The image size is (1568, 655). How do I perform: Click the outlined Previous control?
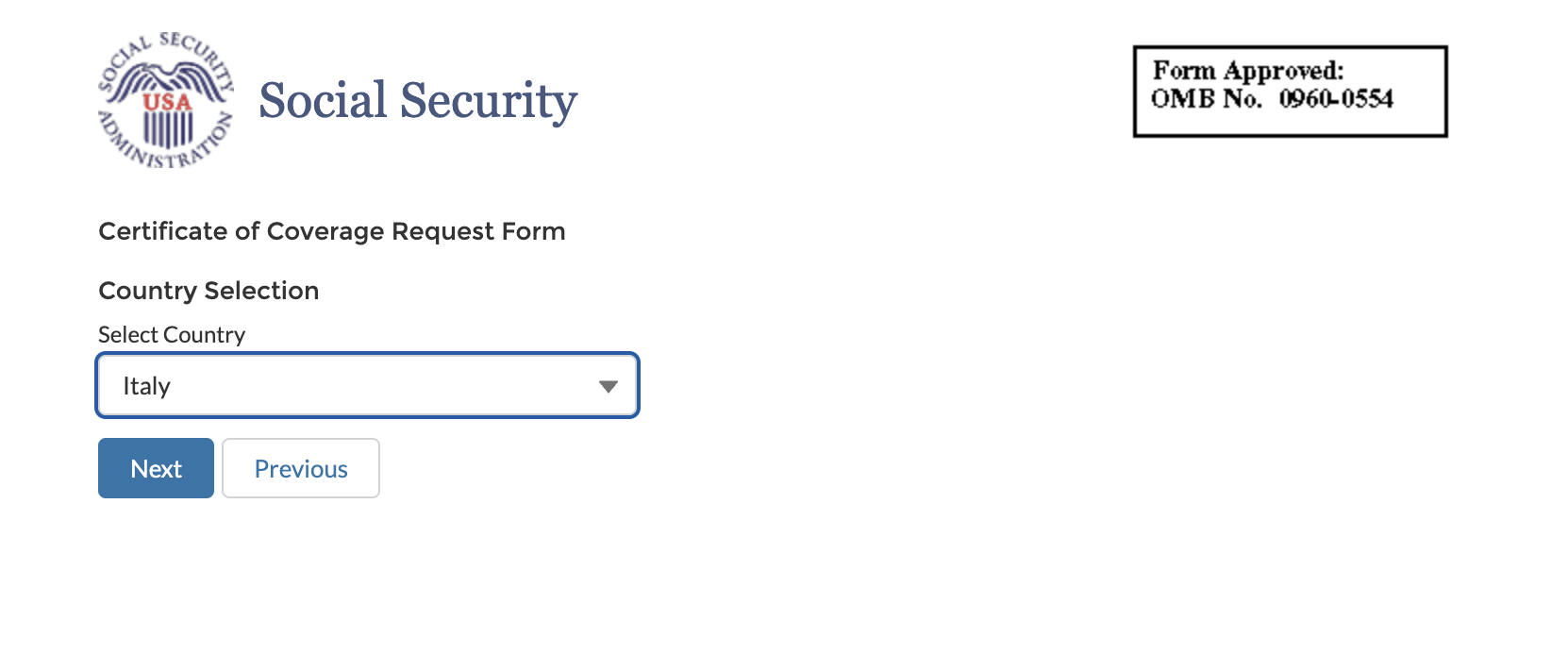(x=300, y=468)
